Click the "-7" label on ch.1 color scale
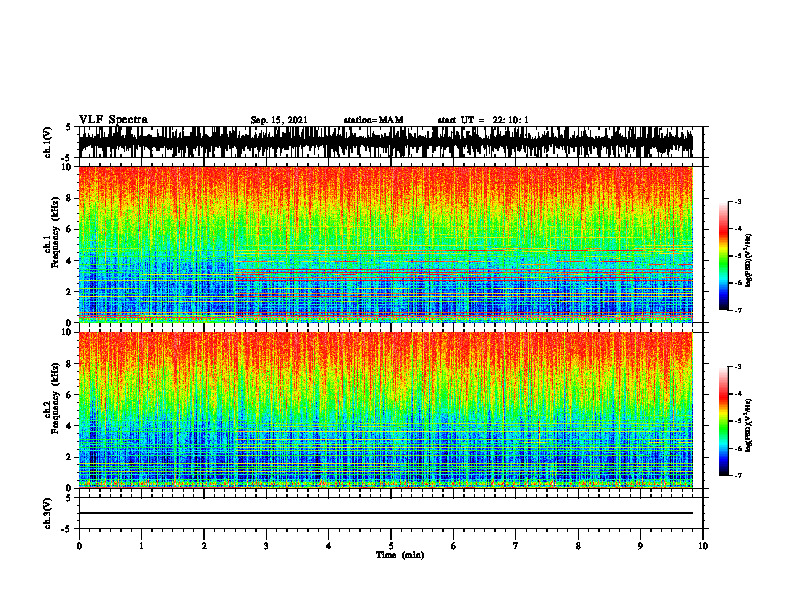This screenshot has width=792, height=612. coord(738,310)
